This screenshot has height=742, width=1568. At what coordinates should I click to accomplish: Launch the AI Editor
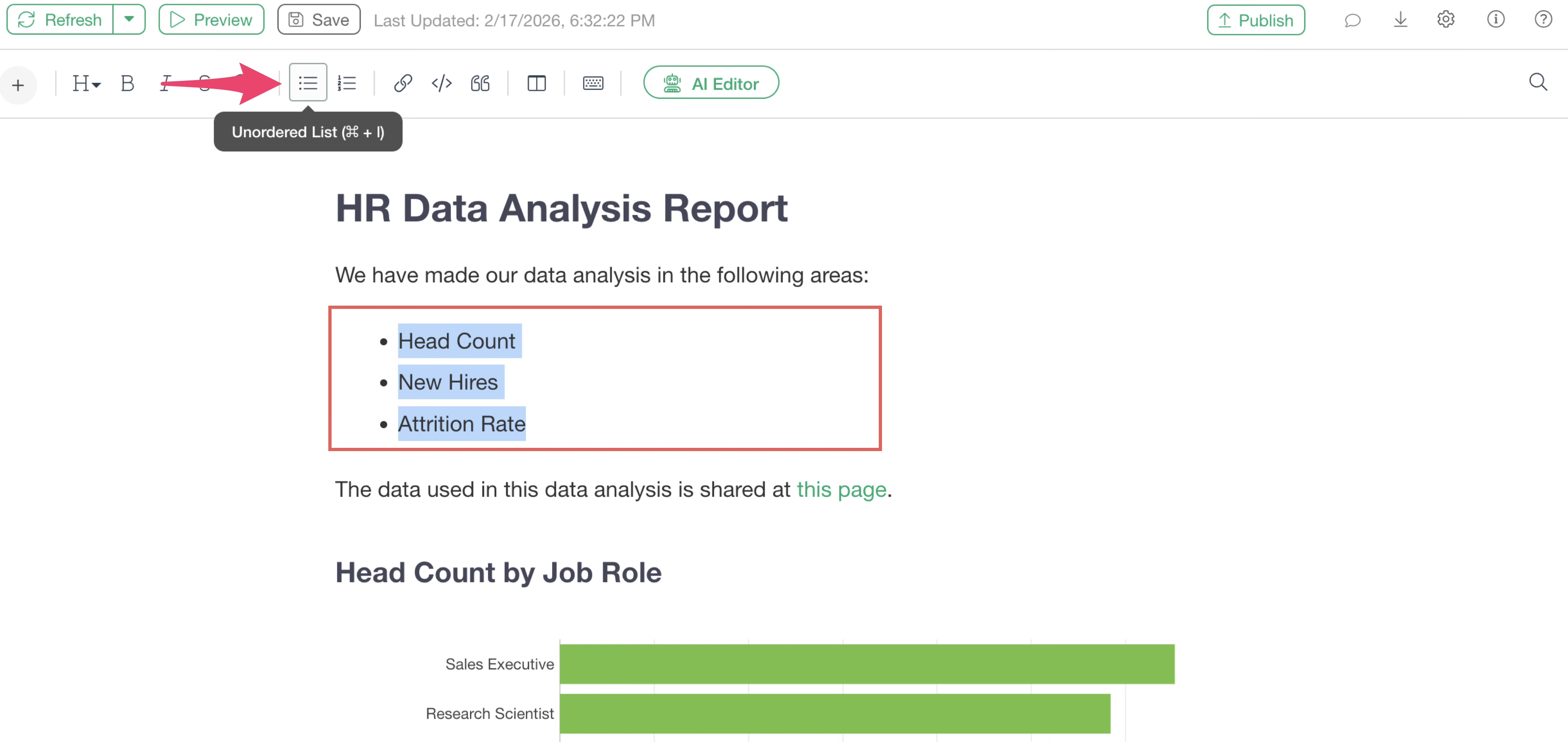point(711,83)
